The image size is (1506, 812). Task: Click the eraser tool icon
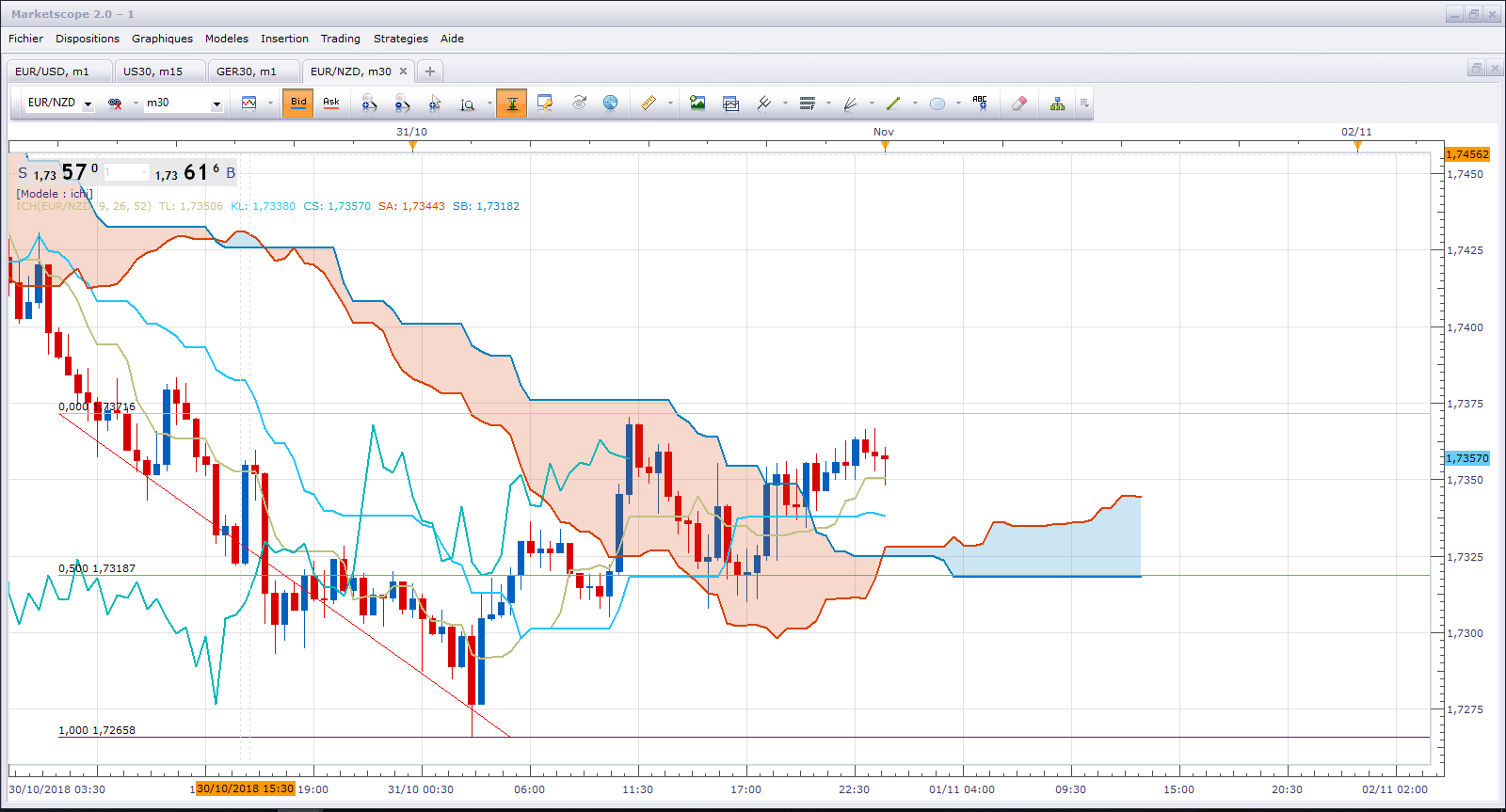1018,103
